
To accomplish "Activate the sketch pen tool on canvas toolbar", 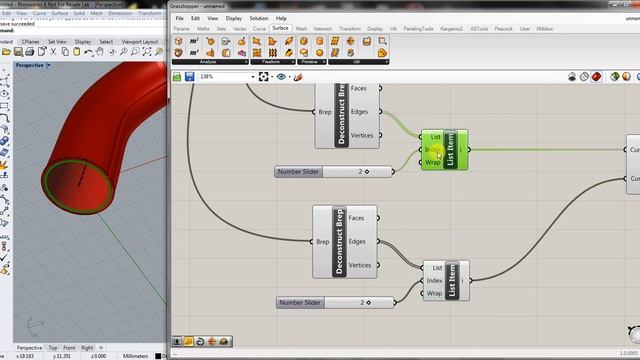I will 298,77.
